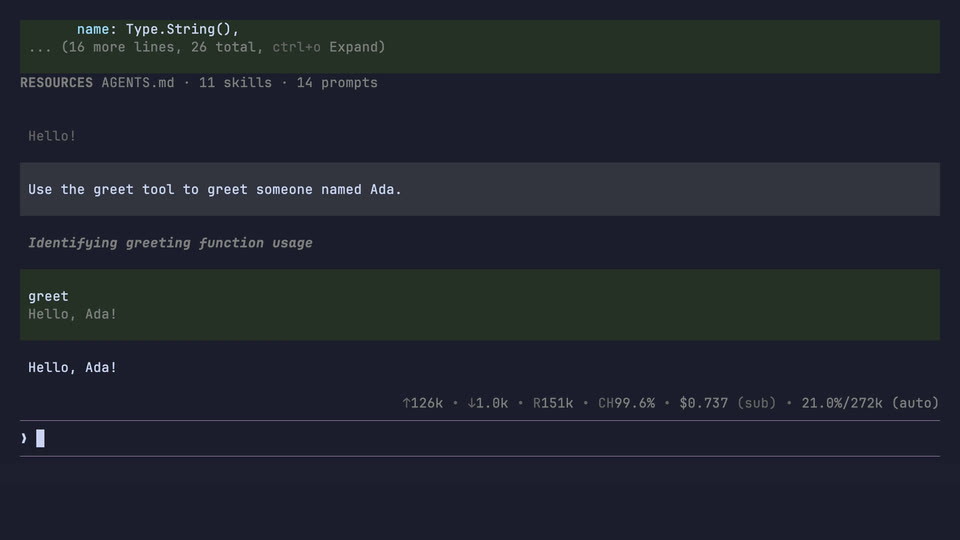Click the '↑126k' input tokens stat
Screen dimensions: 960x540
(x=422, y=403)
